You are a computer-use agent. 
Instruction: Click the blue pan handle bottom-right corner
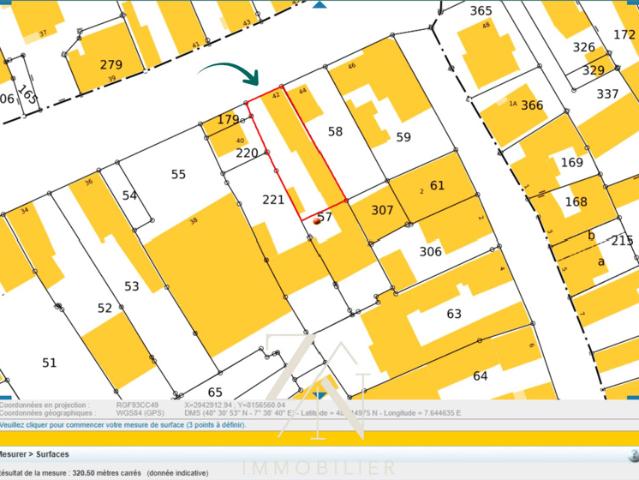tap(633, 397)
